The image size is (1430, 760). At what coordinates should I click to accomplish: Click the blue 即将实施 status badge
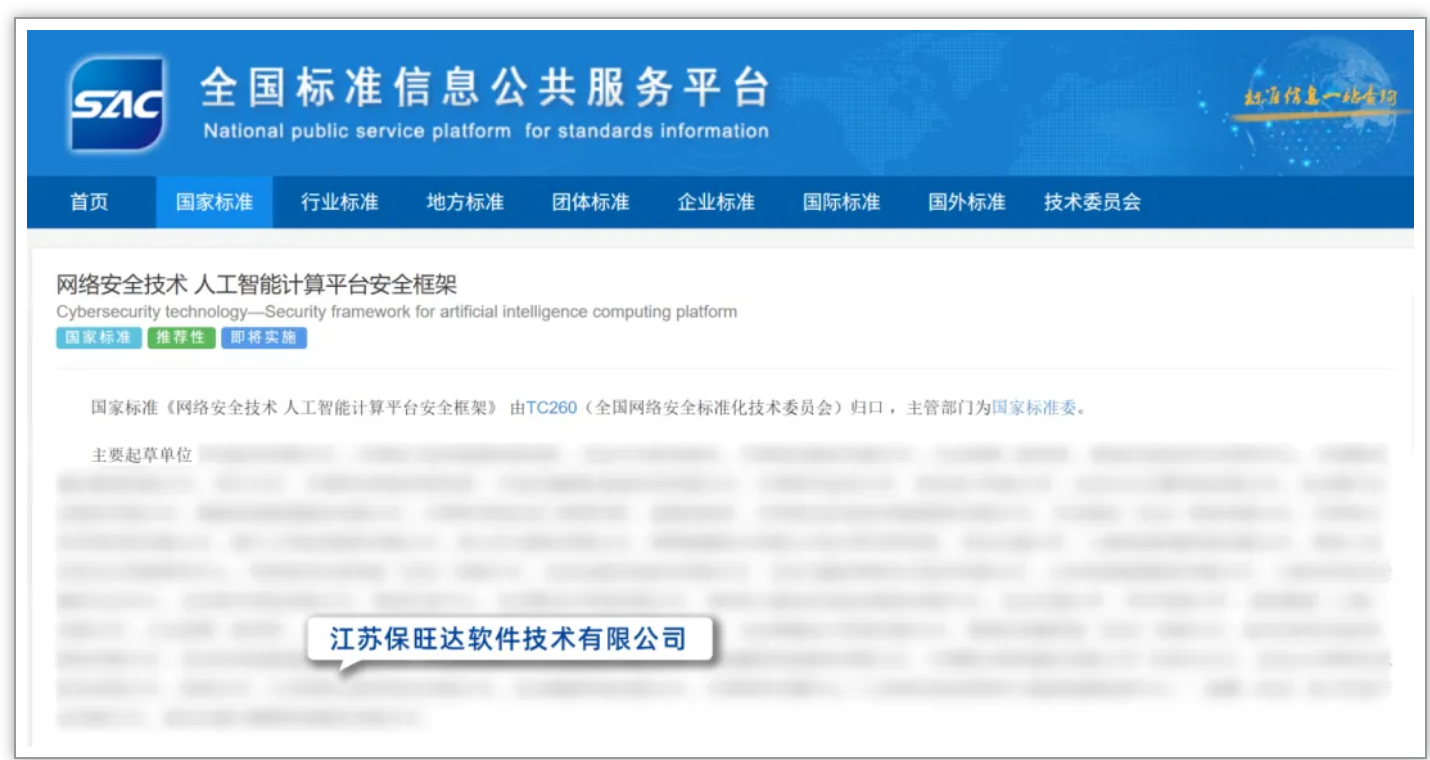(x=263, y=338)
